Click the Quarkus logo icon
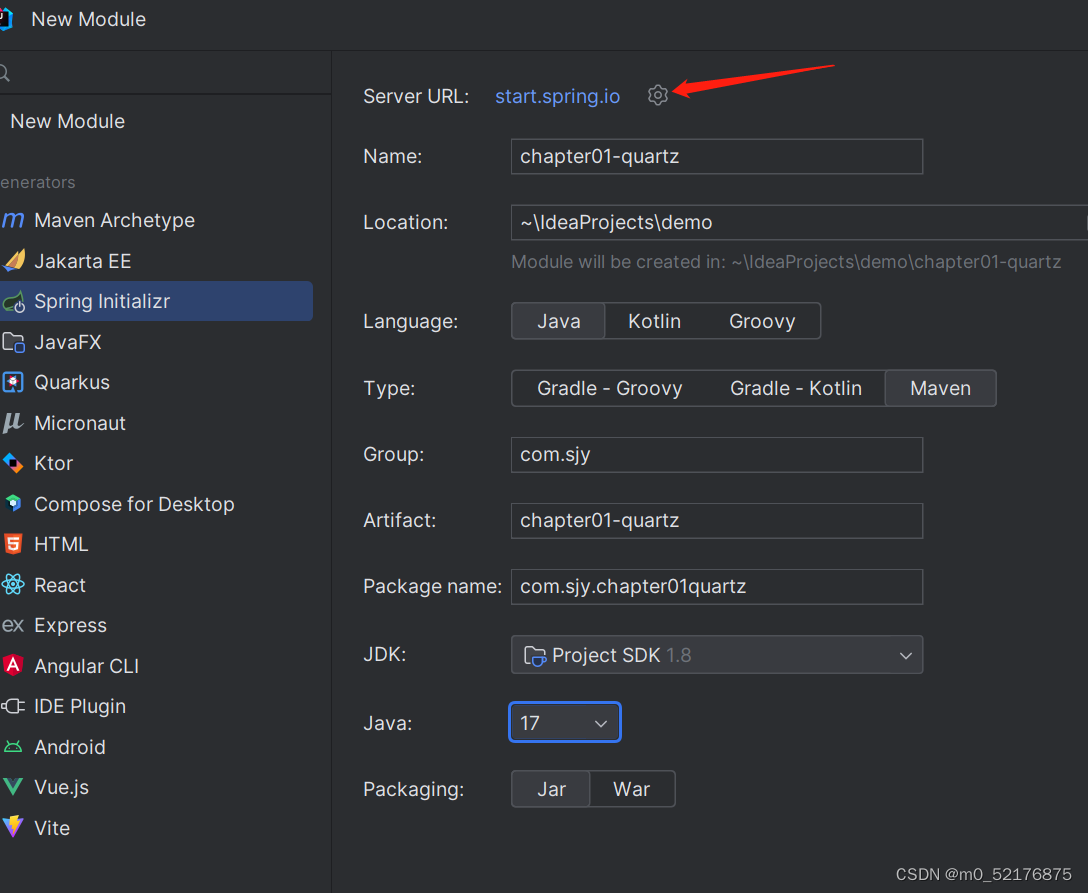1088x893 pixels. pos(13,382)
